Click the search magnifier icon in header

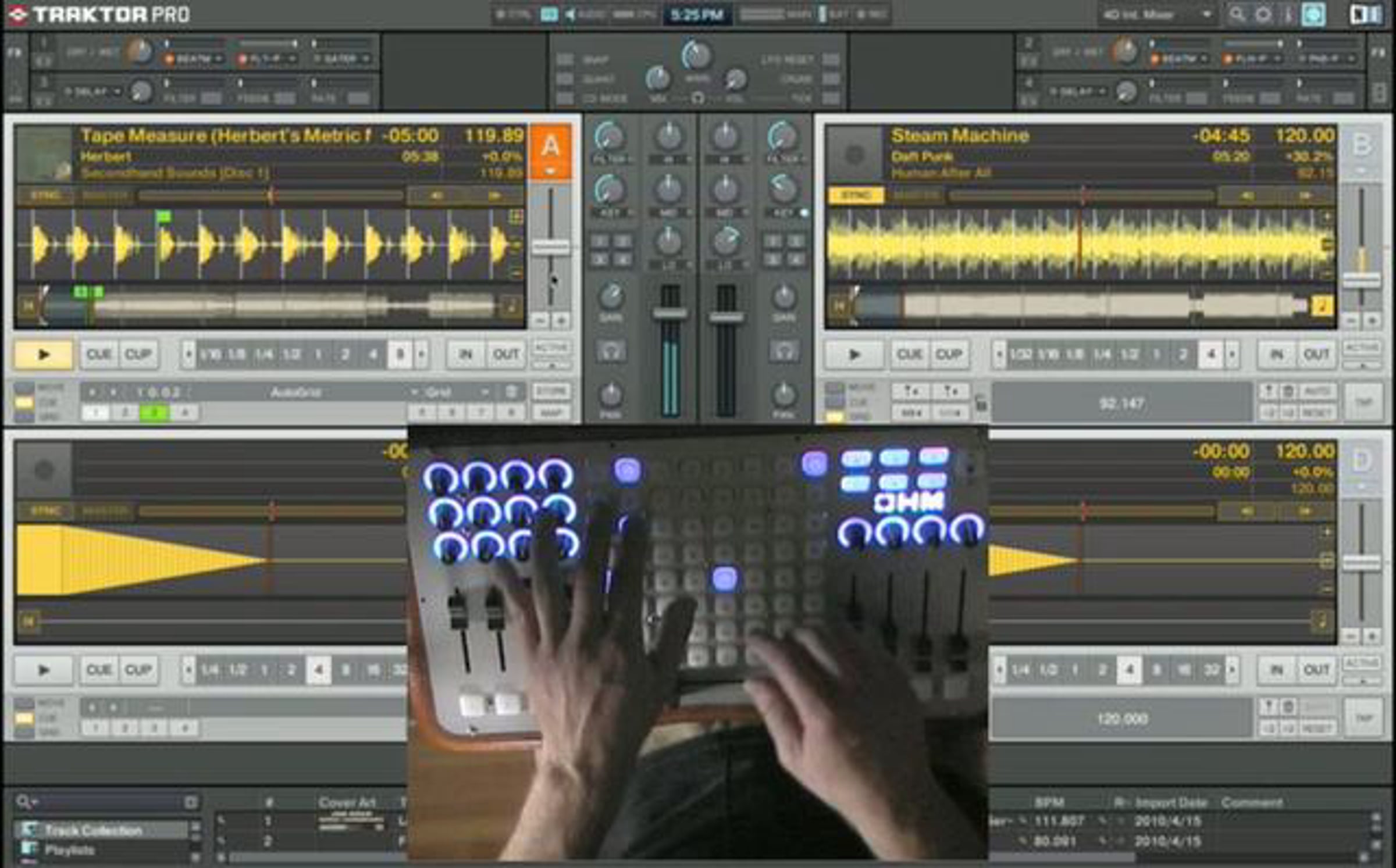[1237, 14]
